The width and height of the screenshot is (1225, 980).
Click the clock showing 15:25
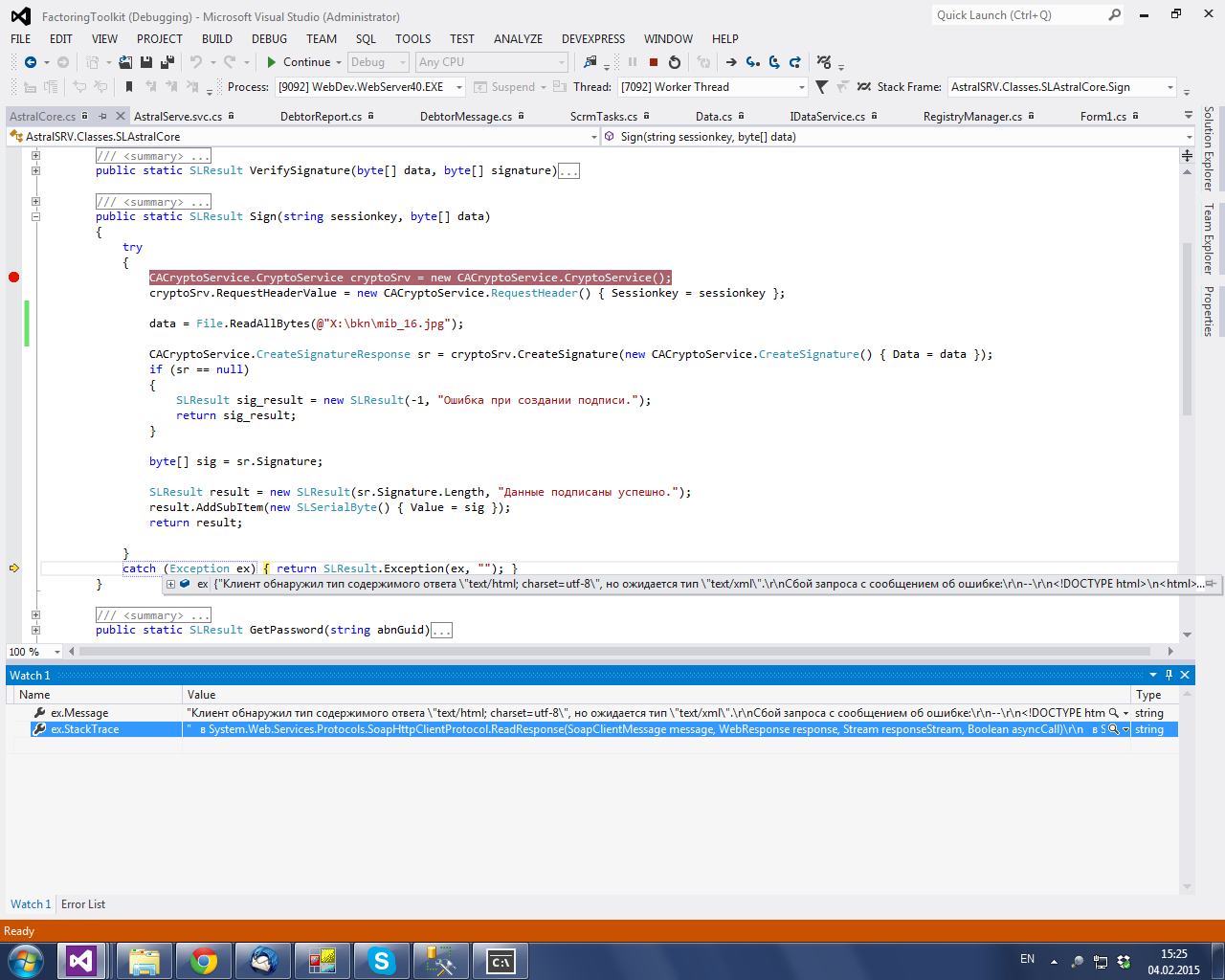1173,954
